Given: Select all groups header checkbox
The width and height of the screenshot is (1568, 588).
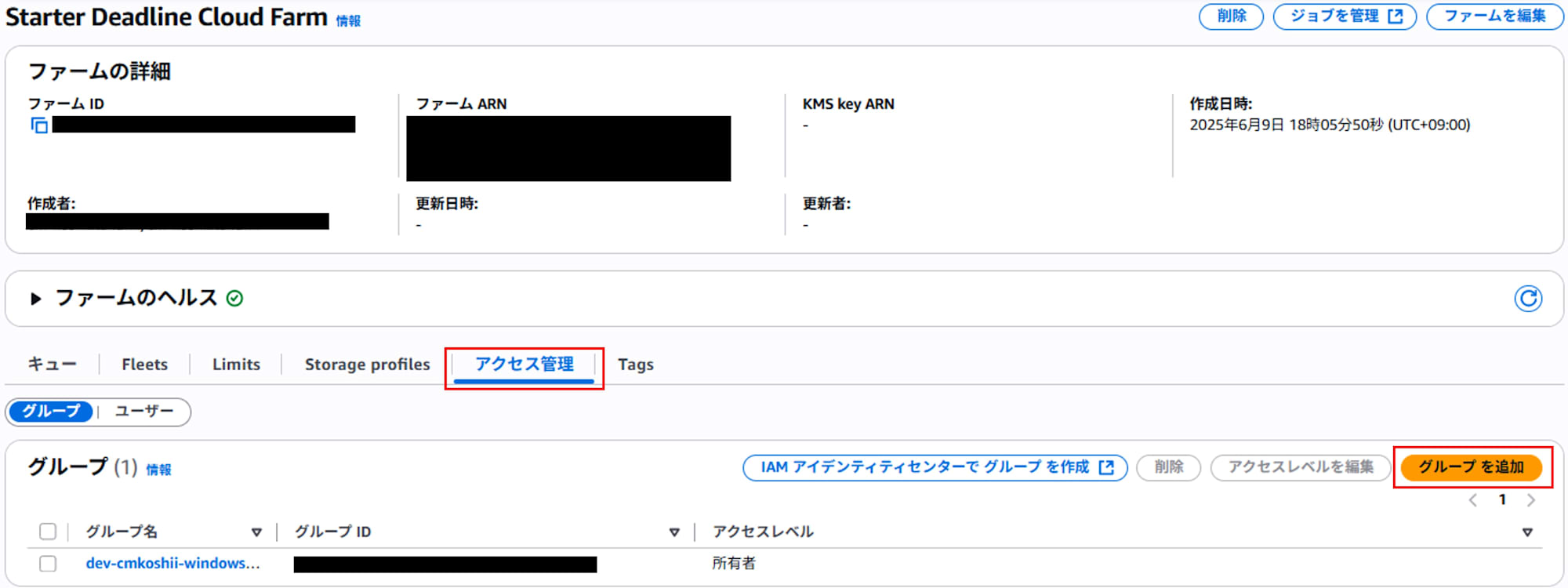Looking at the screenshot, I should [48, 532].
